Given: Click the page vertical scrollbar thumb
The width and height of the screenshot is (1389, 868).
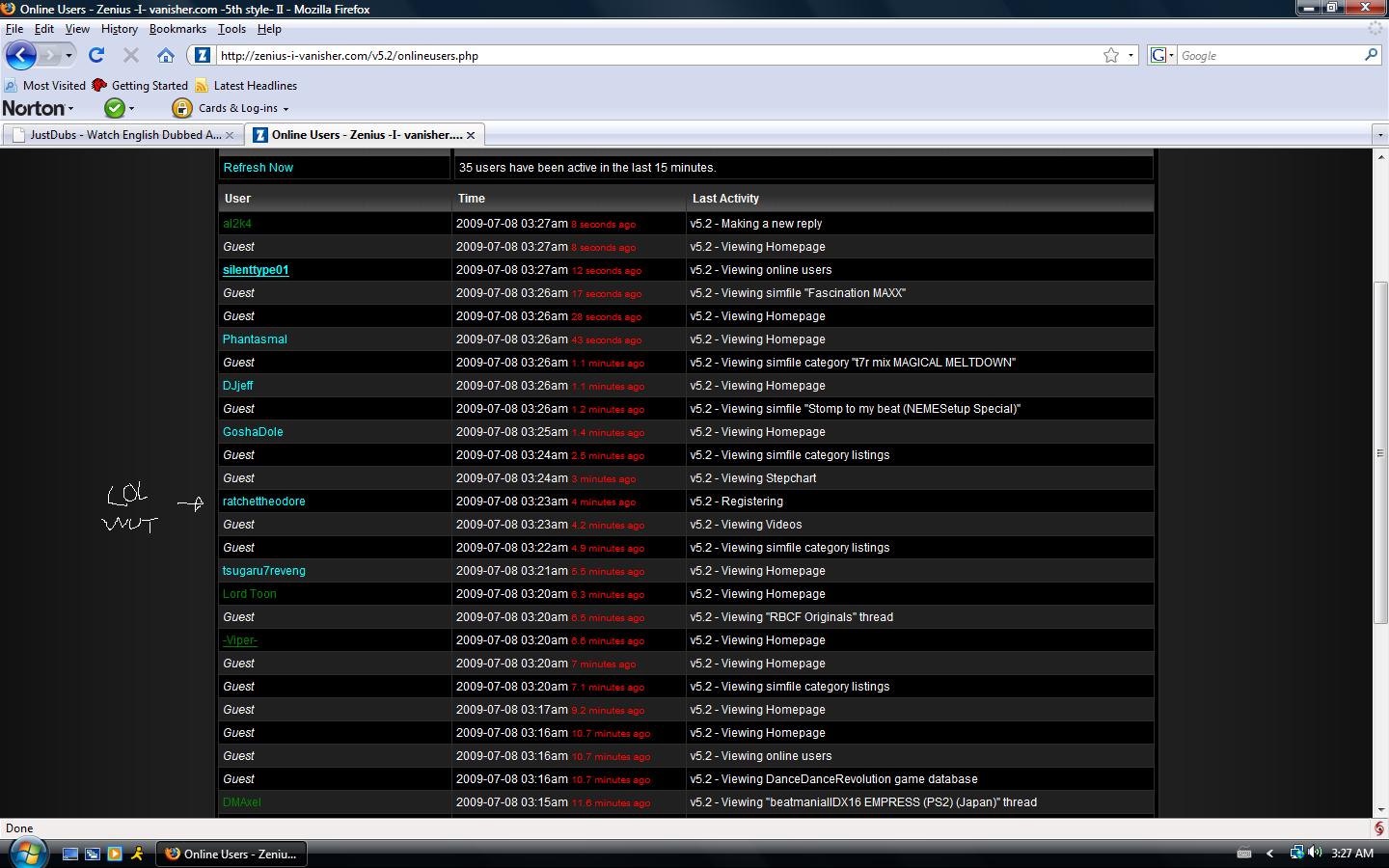Looking at the screenshot, I should pyautogui.click(x=1380, y=453).
